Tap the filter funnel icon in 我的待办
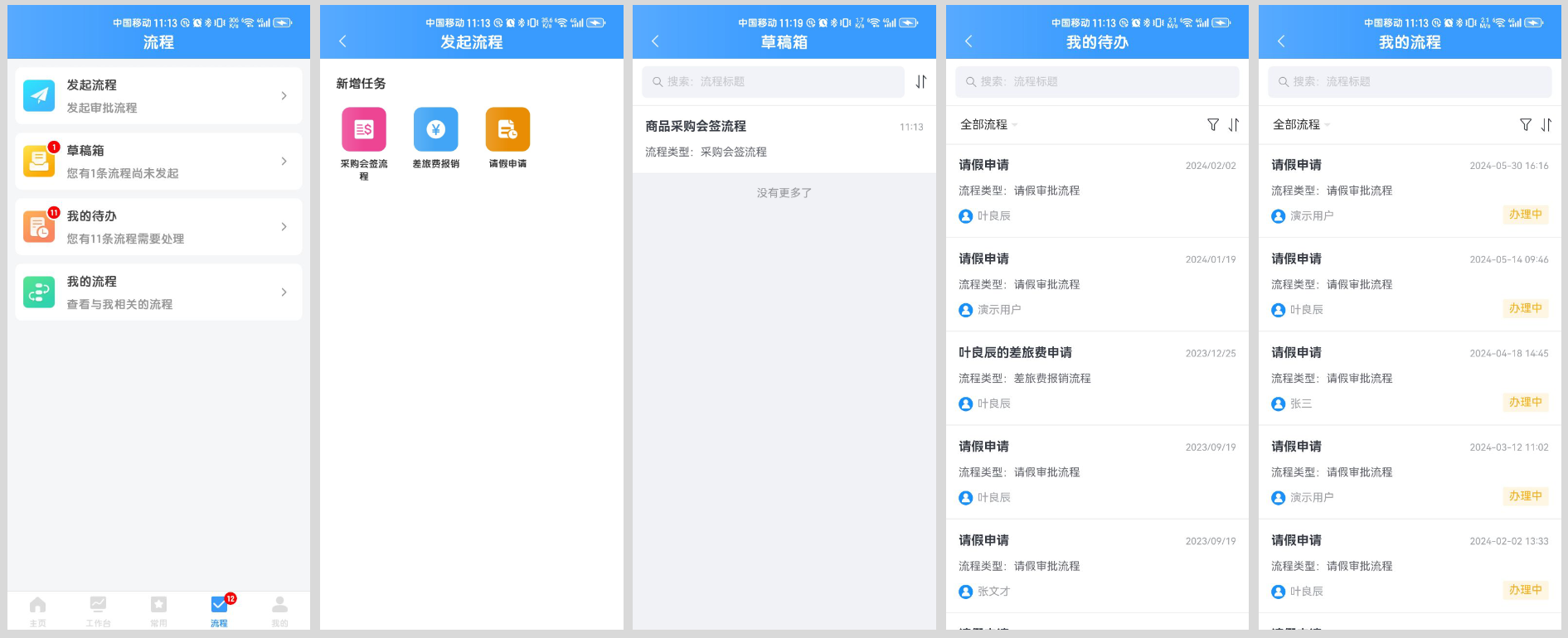This screenshot has width=1568, height=638. point(1212,125)
